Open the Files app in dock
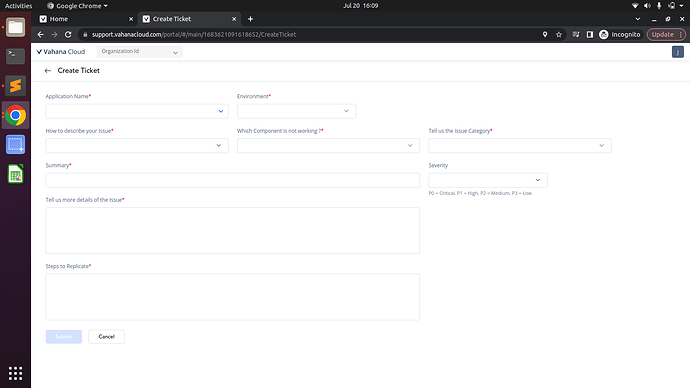This screenshot has height=388, width=690. click(15, 27)
